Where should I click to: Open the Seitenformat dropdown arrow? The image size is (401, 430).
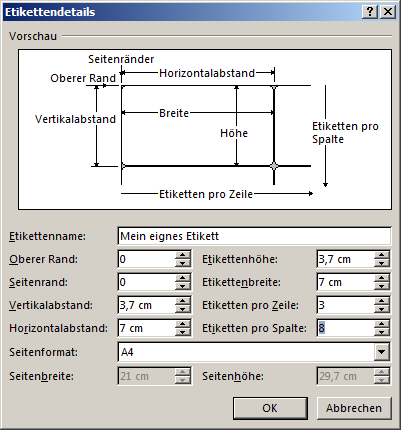381,352
